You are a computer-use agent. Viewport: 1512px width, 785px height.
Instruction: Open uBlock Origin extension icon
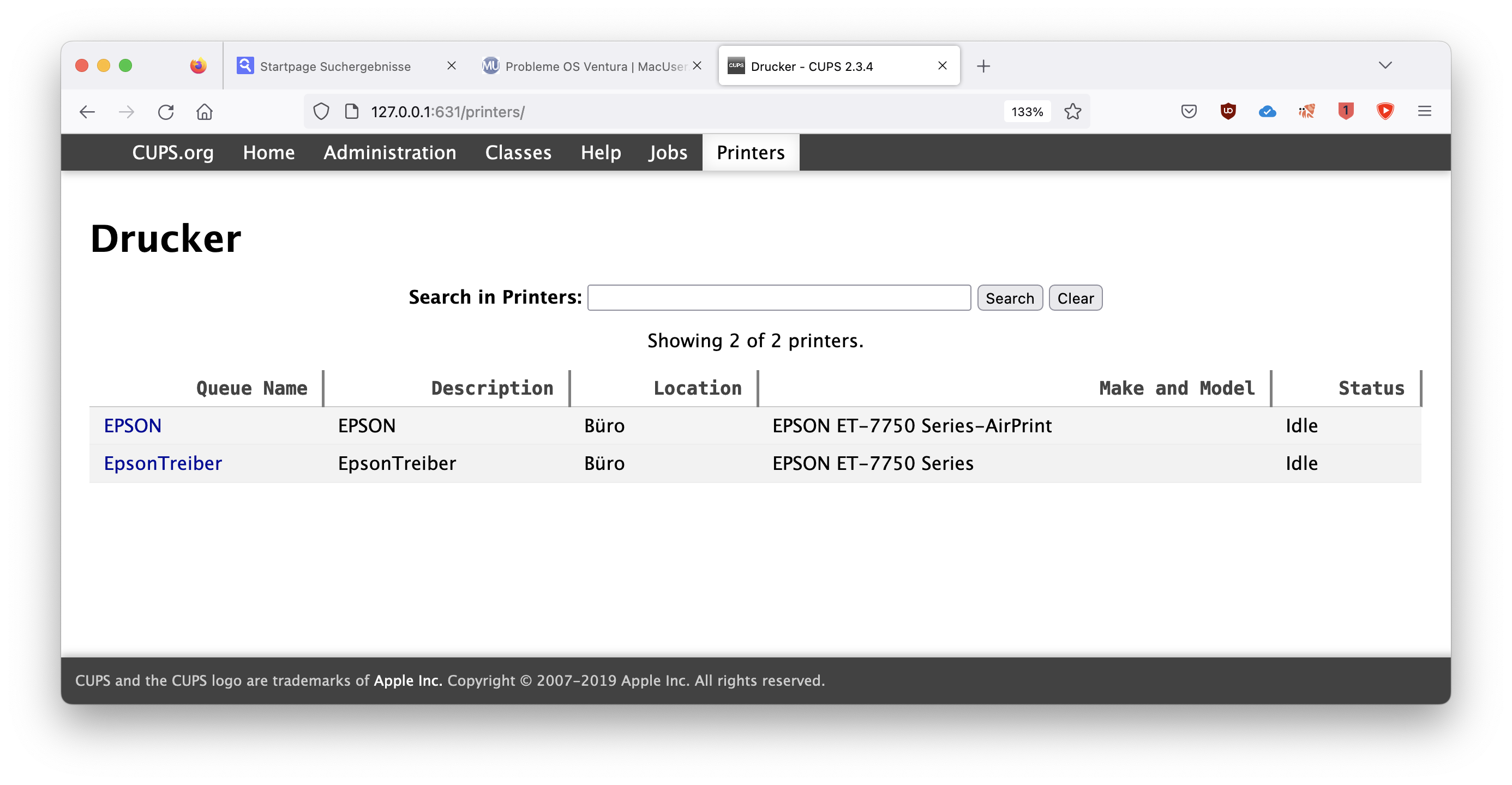point(1228,111)
